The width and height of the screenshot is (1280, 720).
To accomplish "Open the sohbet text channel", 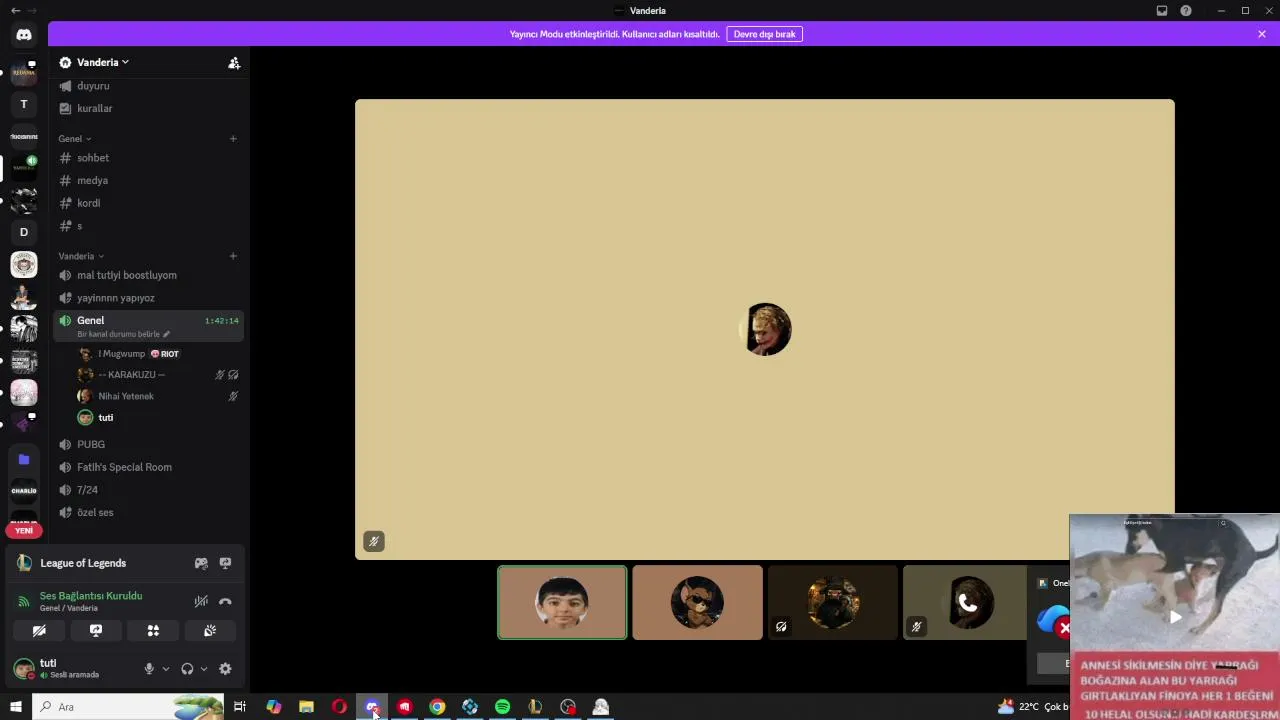I will [148, 158].
